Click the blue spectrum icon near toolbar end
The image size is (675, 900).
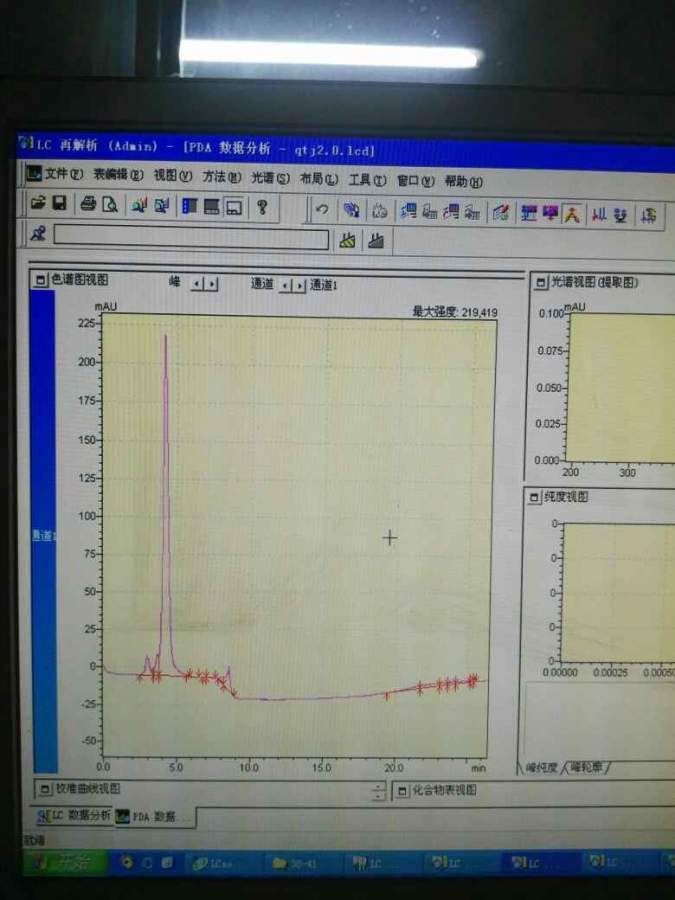(x=620, y=216)
